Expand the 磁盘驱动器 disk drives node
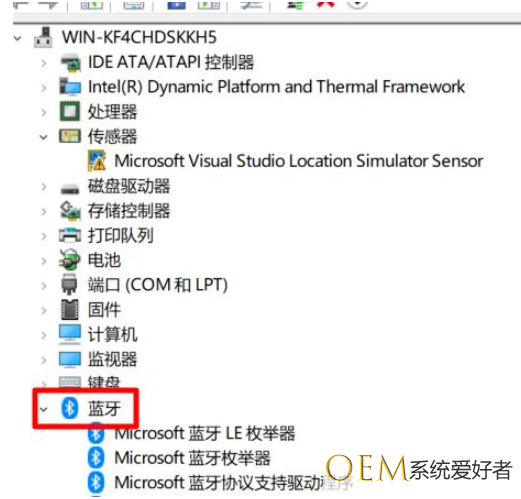 (44, 187)
